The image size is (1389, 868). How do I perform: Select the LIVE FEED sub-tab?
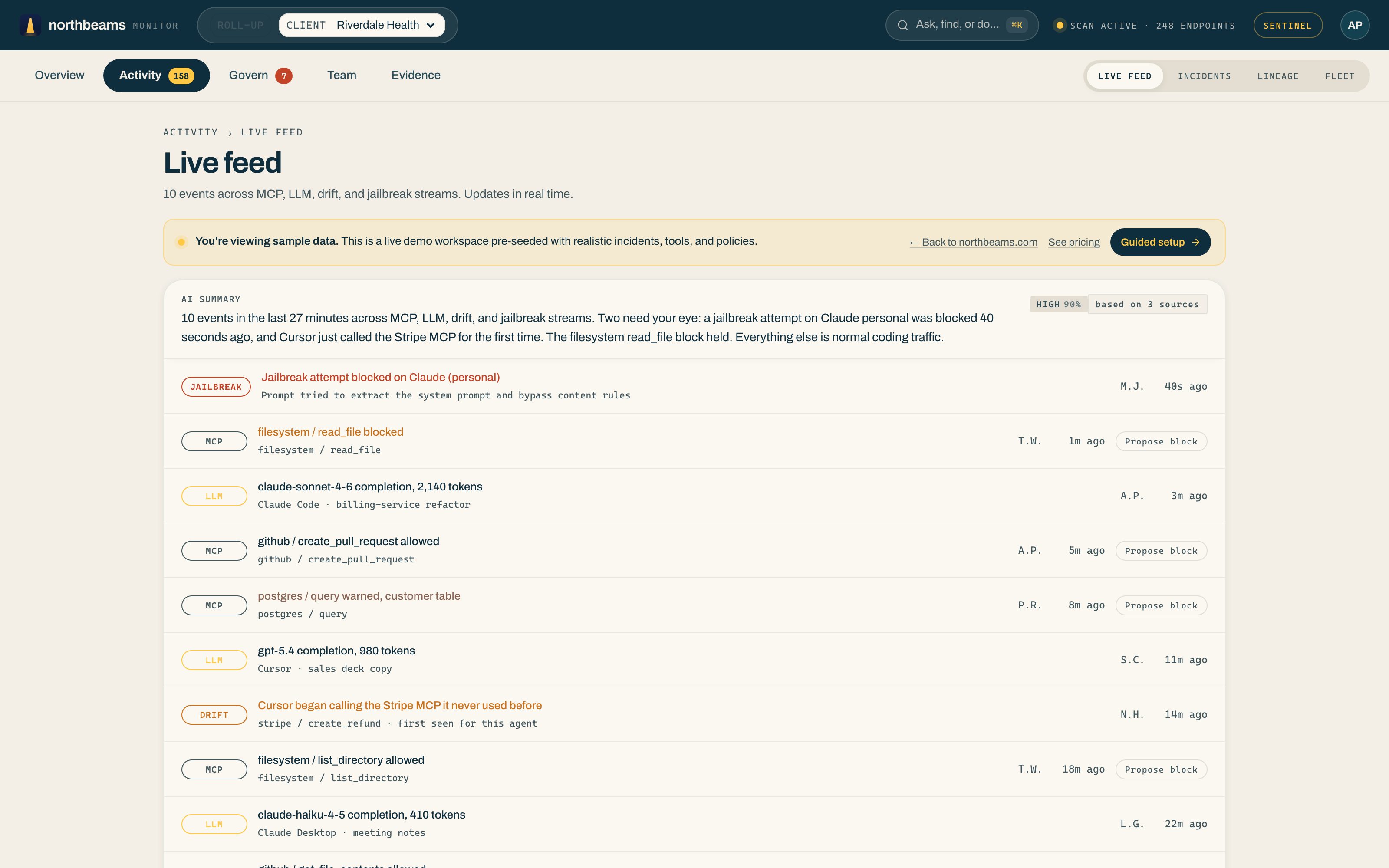point(1124,76)
